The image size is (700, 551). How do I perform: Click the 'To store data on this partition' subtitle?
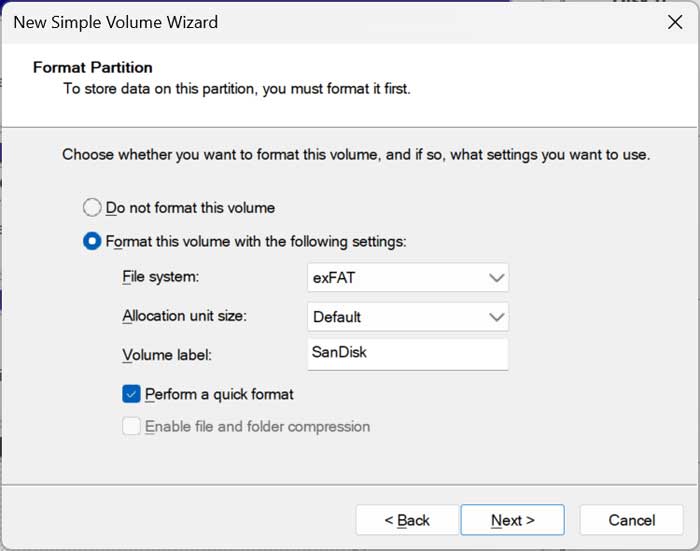[x=237, y=88]
